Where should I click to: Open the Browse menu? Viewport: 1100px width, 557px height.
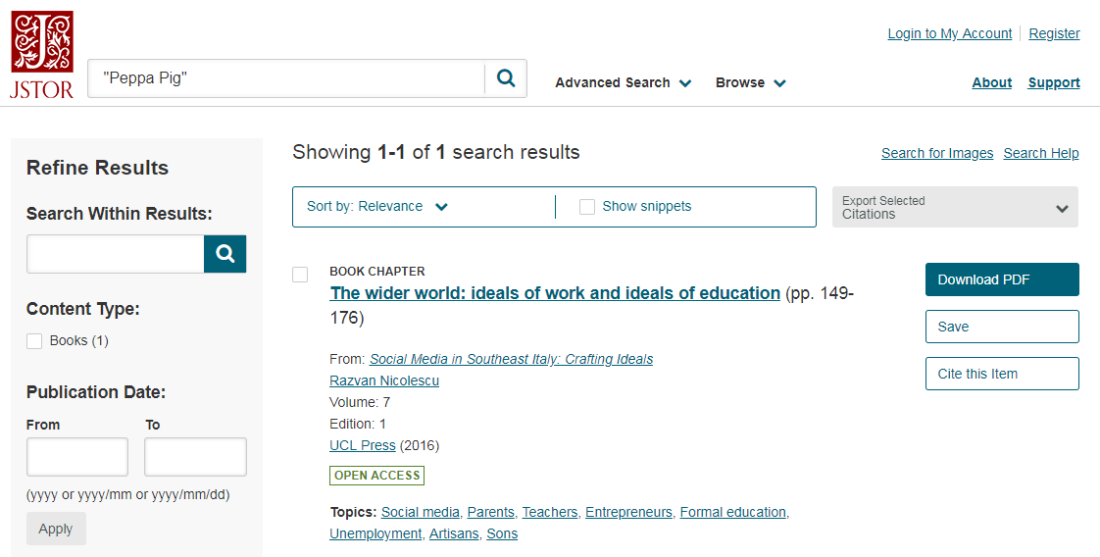(750, 83)
